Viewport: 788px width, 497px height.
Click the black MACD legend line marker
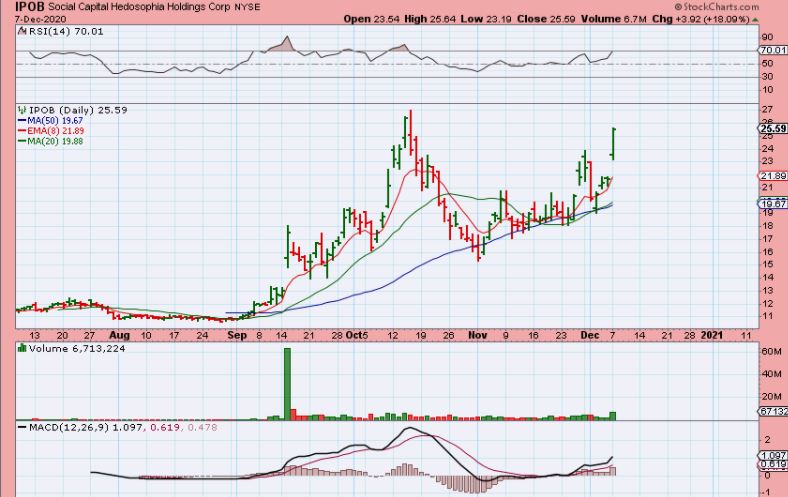(22, 427)
